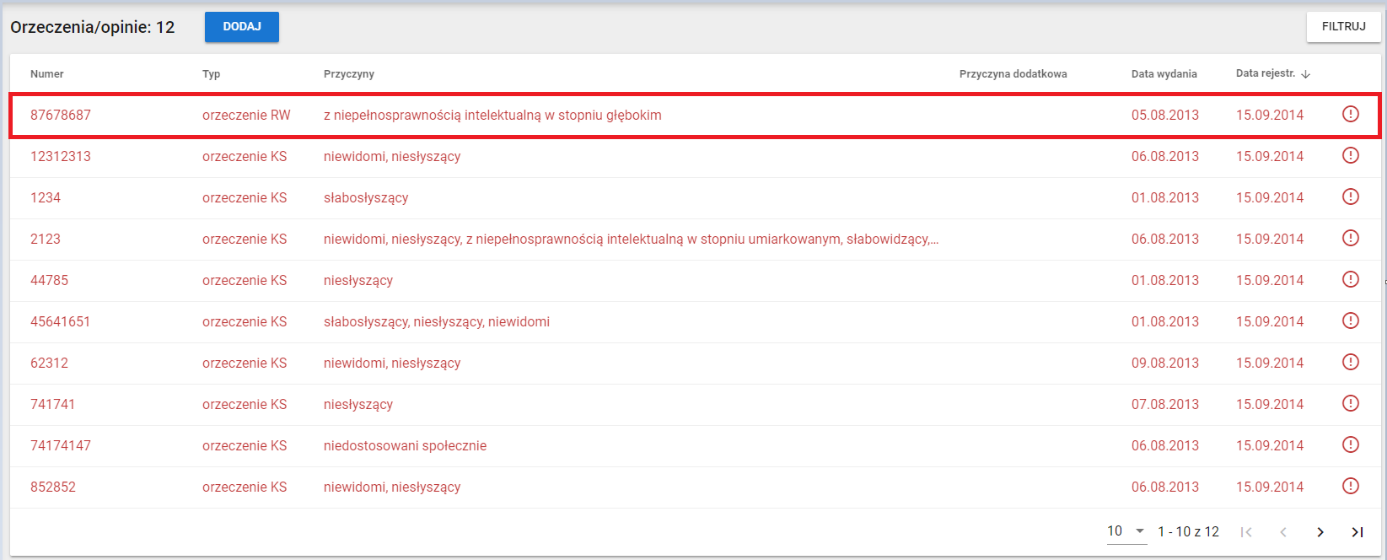Select the row with niedostosowani społecznie

coord(405,445)
